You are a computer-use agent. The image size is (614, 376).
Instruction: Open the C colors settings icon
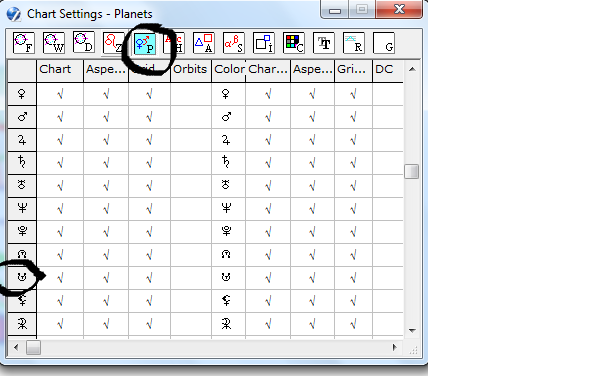click(294, 43)
